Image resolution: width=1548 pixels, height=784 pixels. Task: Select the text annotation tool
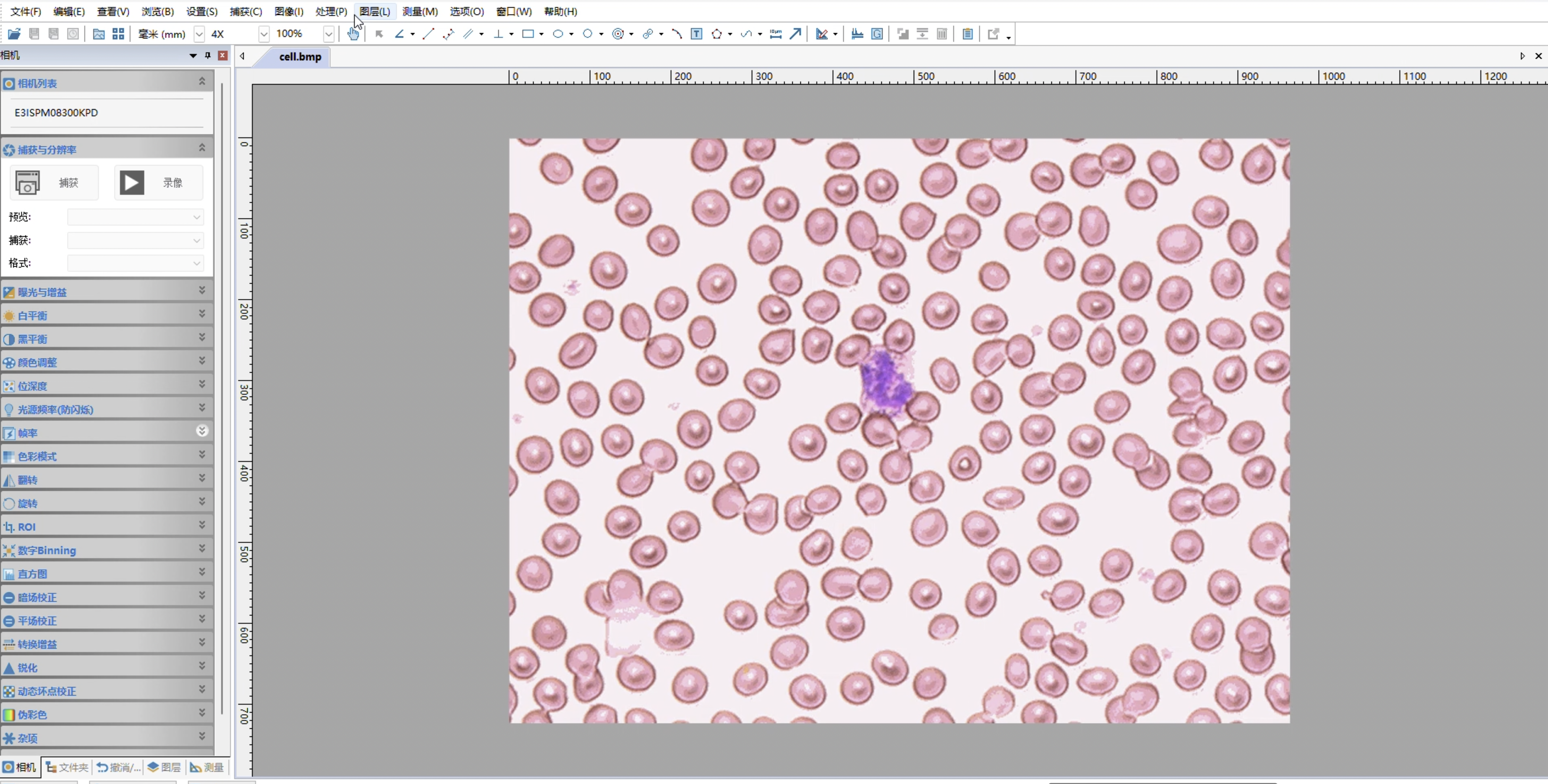697,34
